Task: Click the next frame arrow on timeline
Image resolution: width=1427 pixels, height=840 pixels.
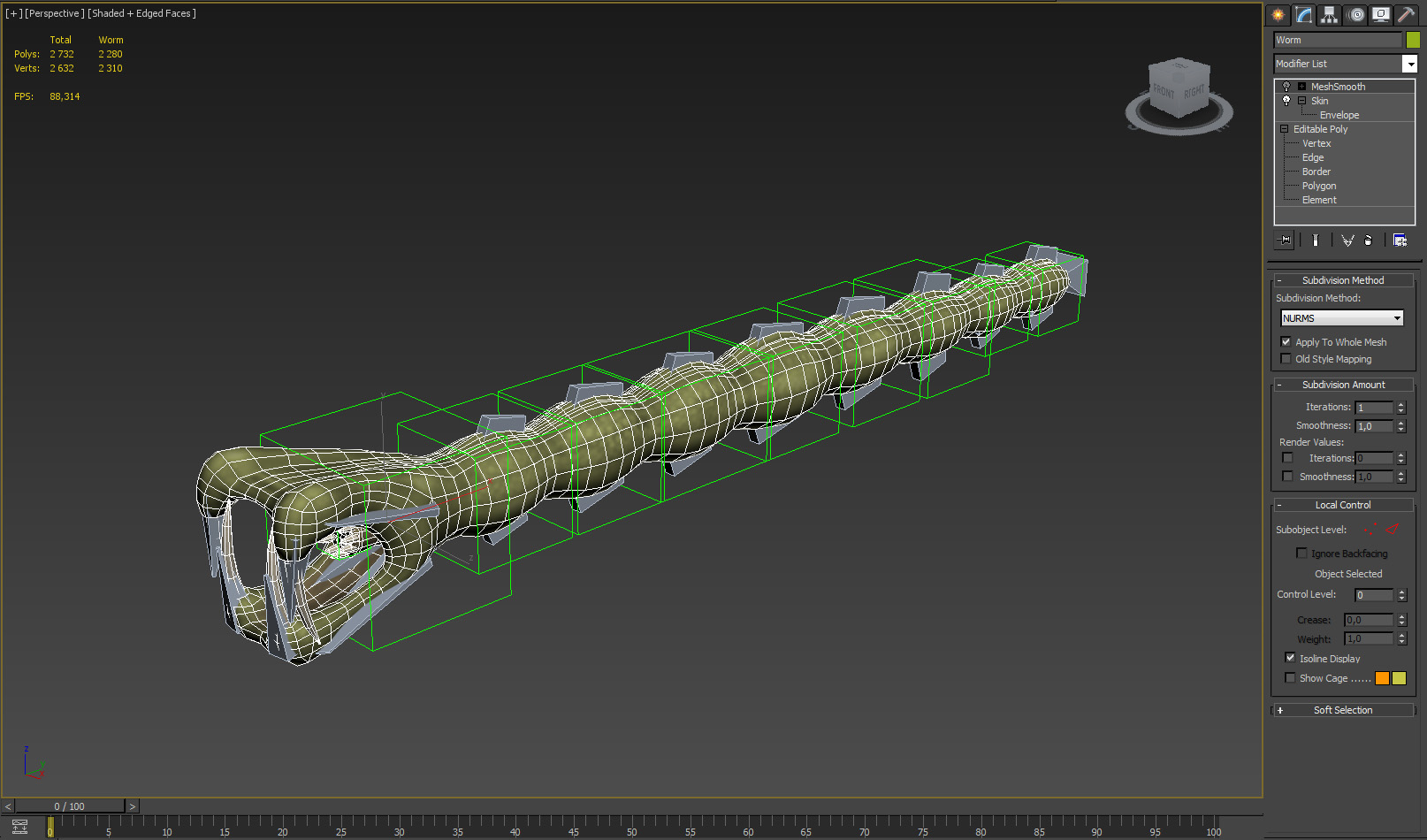Action: [132, 806]
